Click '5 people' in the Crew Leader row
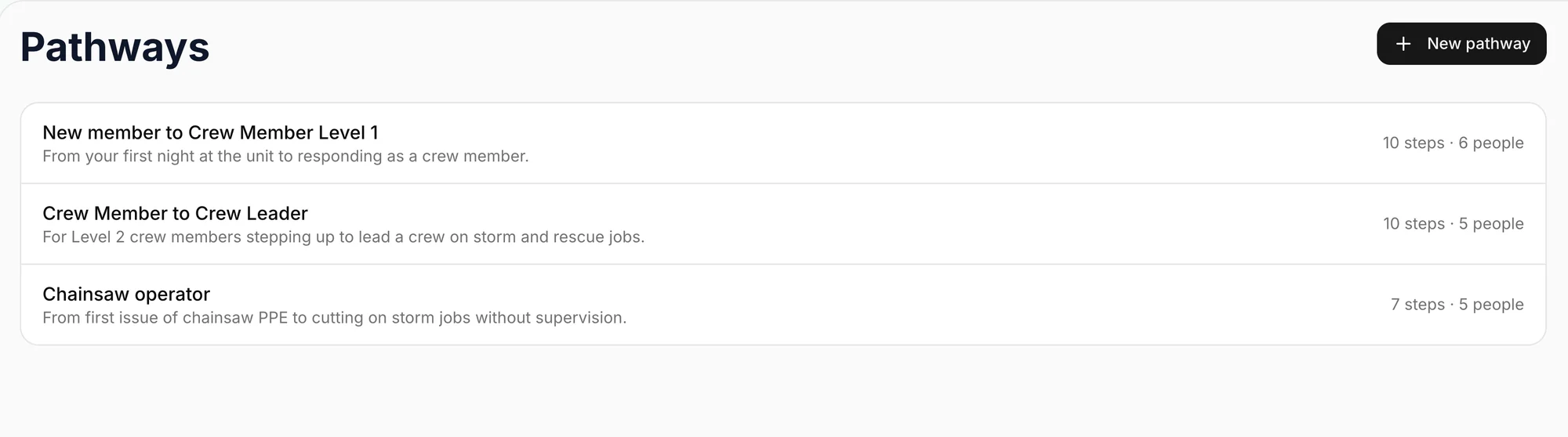 [x=1491, y=224]
